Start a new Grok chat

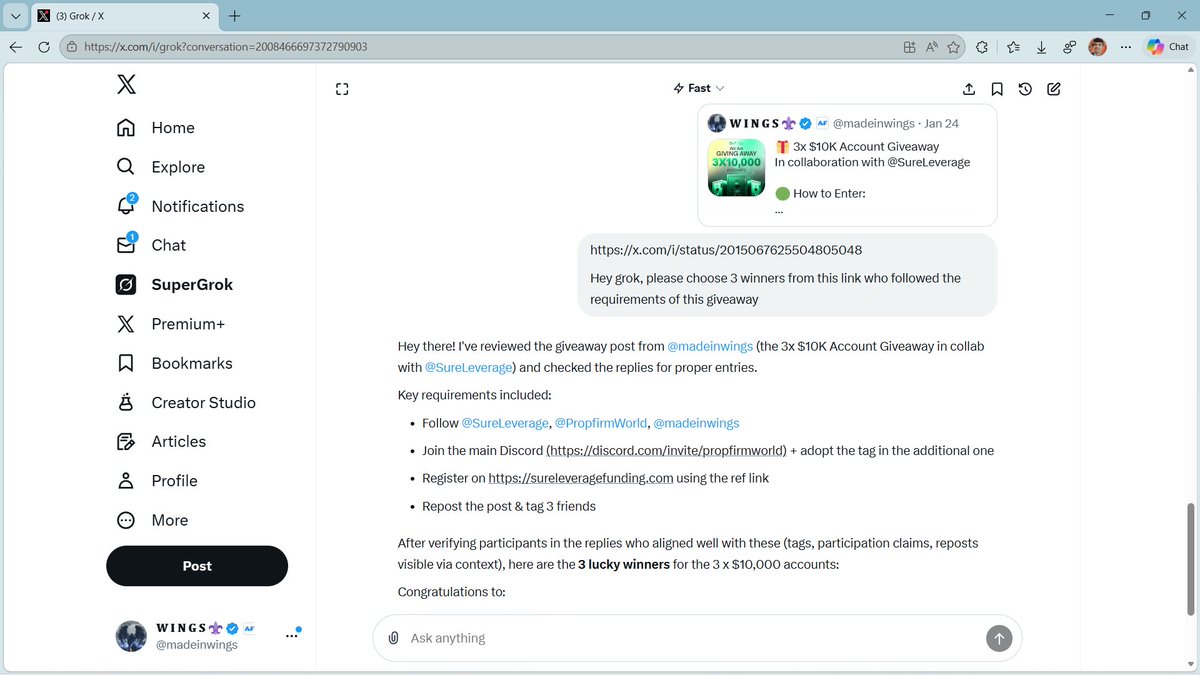(1053, 89)
